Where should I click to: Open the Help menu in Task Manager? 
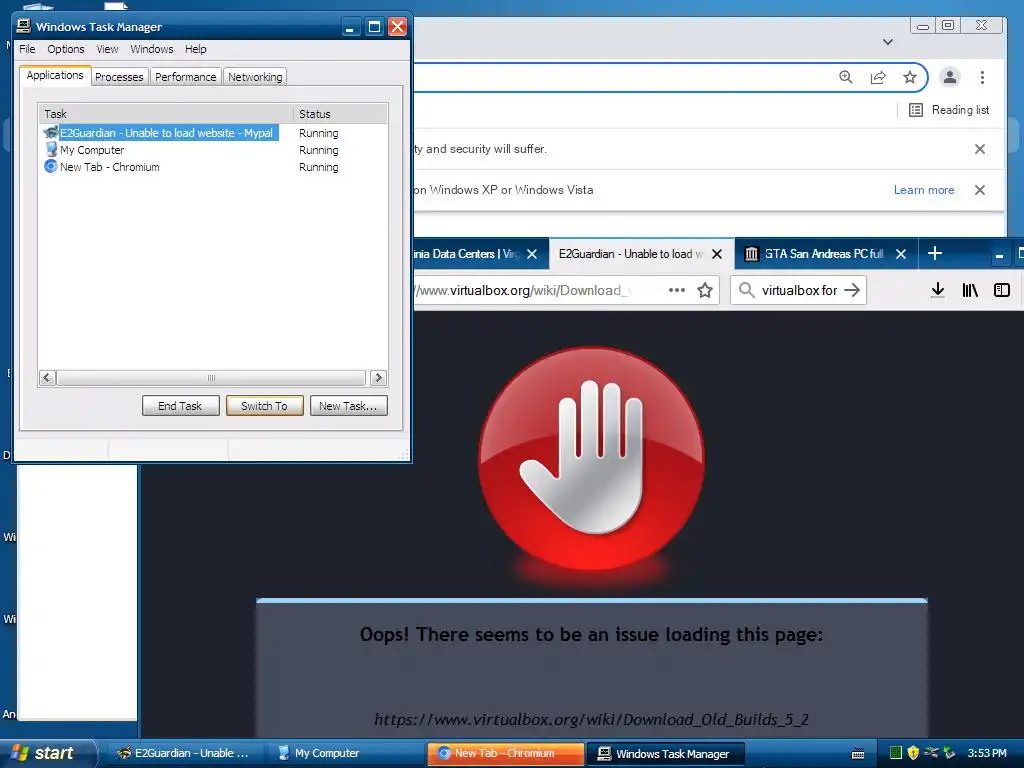click(x=195, y=49)
